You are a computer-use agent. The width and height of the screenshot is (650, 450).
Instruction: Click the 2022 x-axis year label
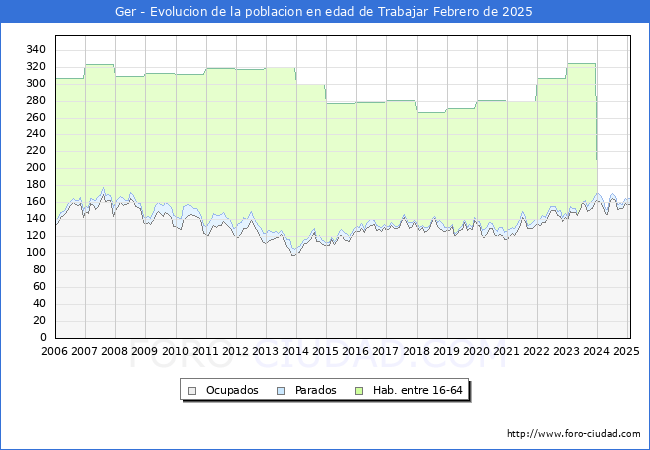[x=537, y=351]
